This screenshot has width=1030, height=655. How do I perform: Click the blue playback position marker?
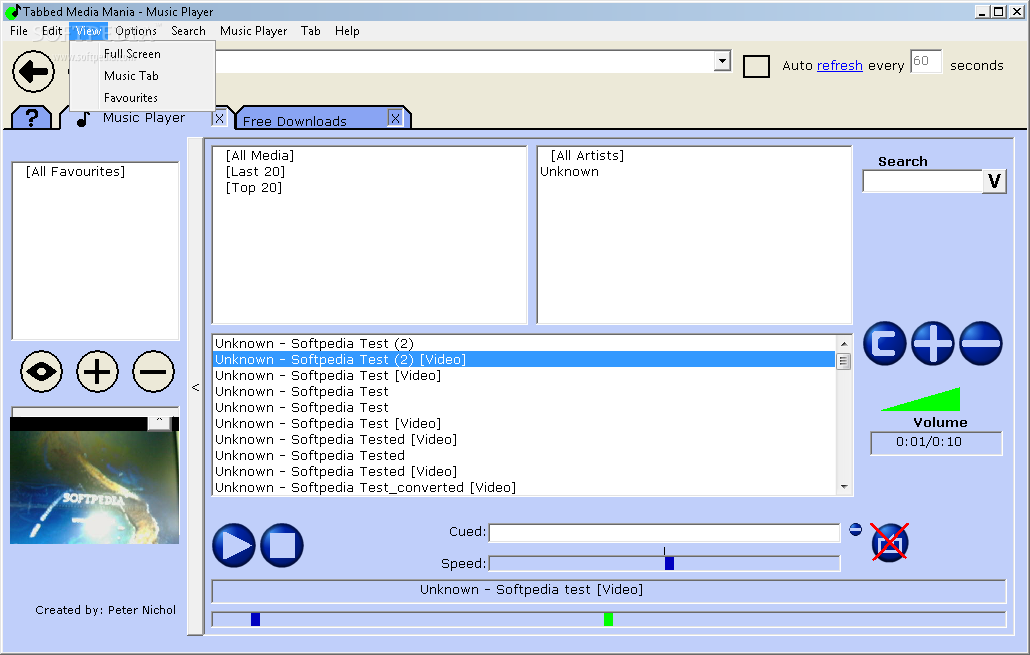tap(256, 619)
